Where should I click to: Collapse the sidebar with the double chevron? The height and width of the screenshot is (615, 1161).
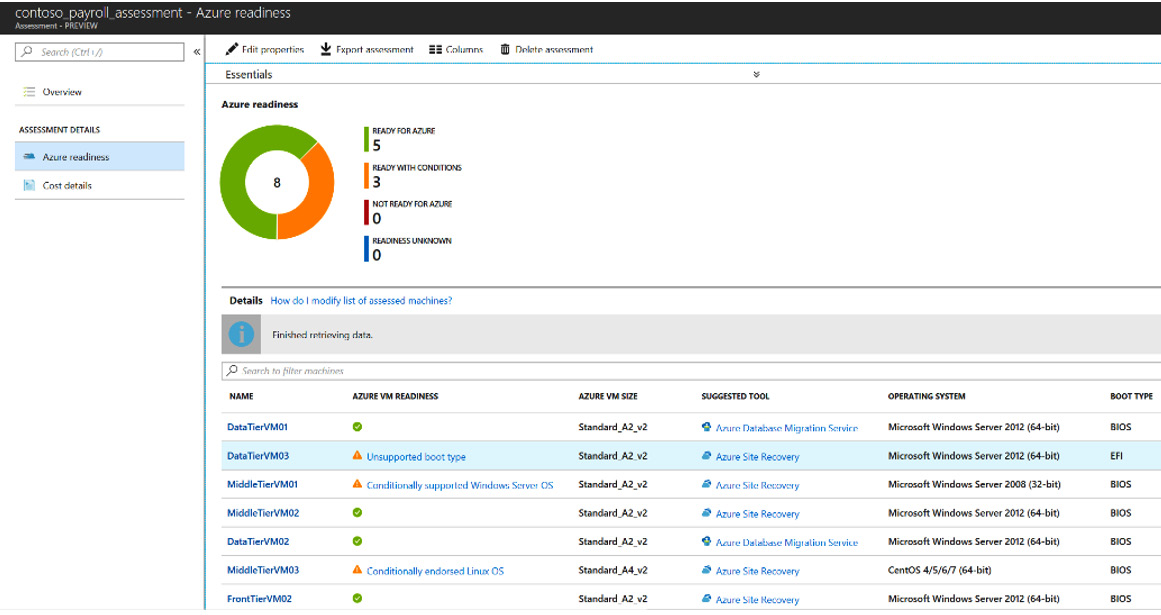tap(197, 52)
